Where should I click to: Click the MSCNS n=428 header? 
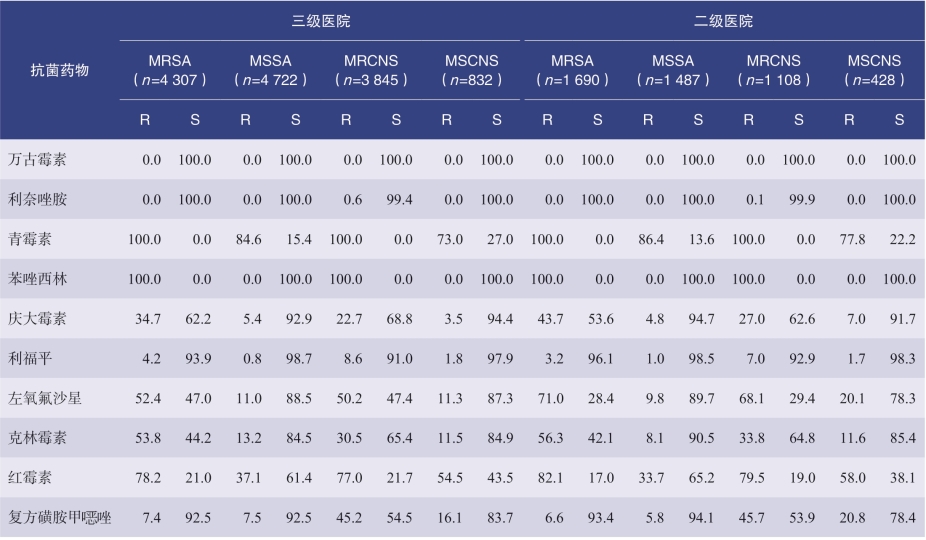coord(874,70)
